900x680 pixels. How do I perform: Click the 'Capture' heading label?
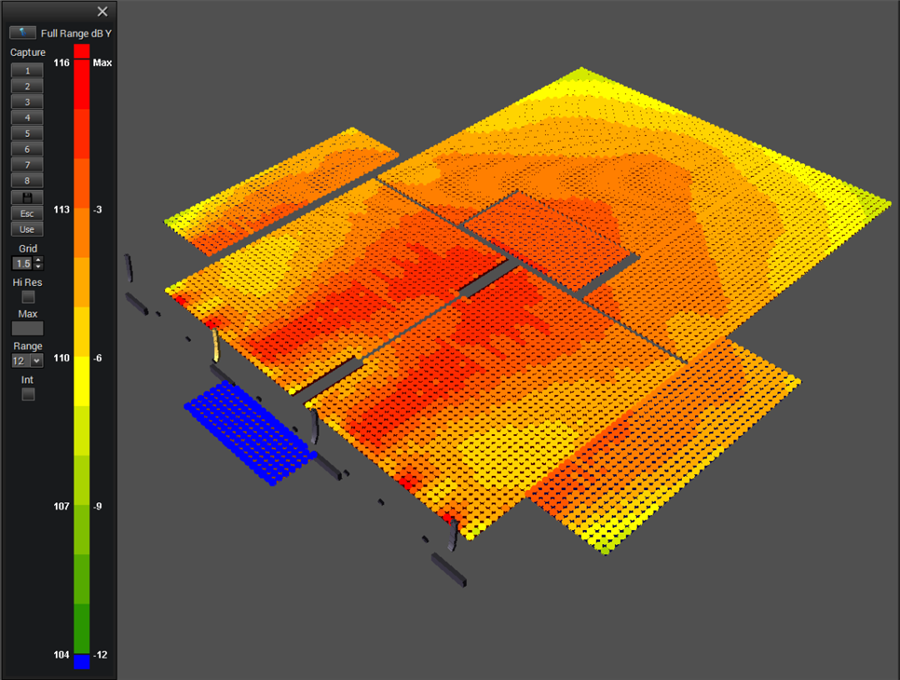28,52
